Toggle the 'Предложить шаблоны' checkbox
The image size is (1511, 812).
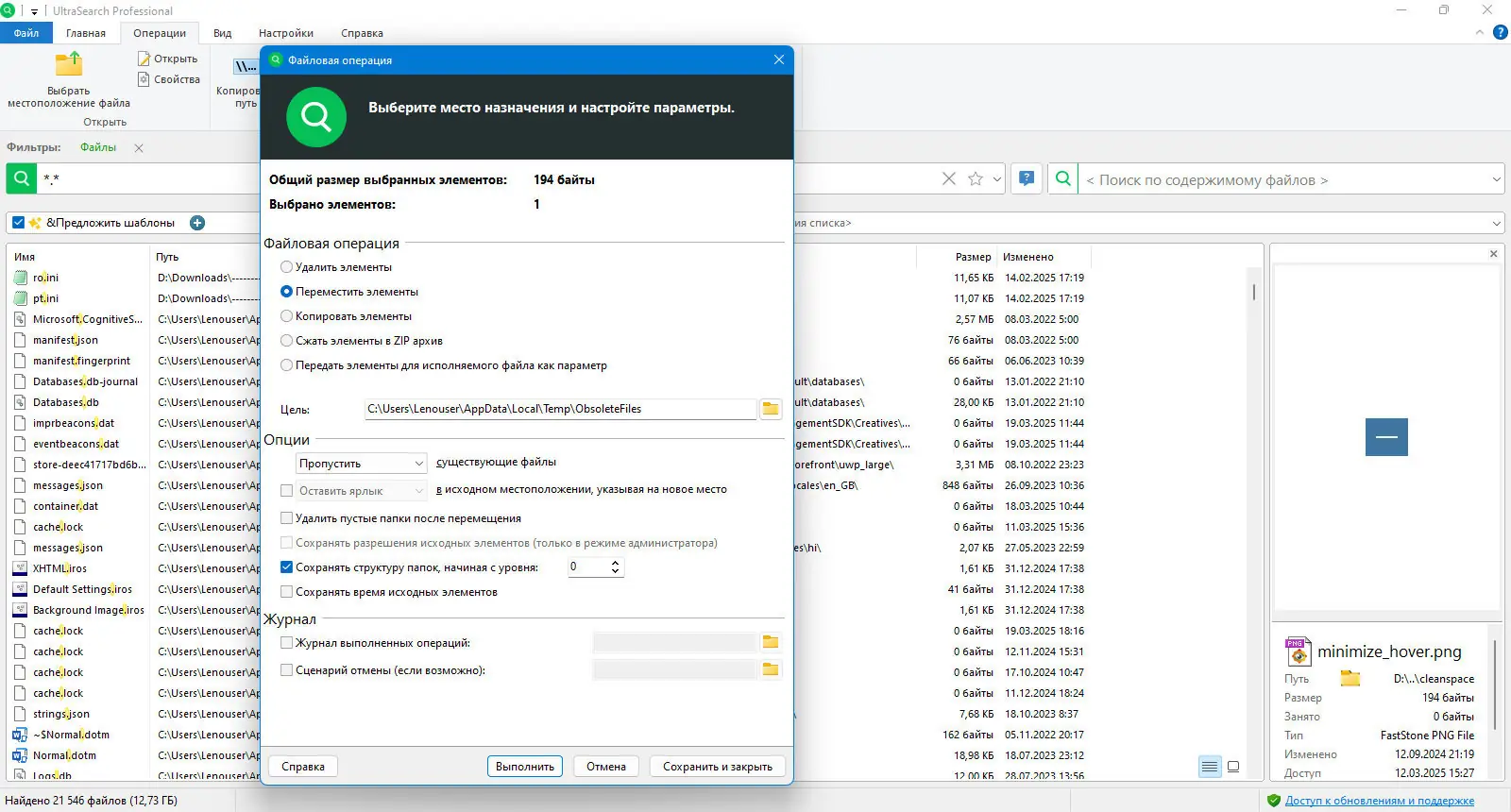(19, 223)
